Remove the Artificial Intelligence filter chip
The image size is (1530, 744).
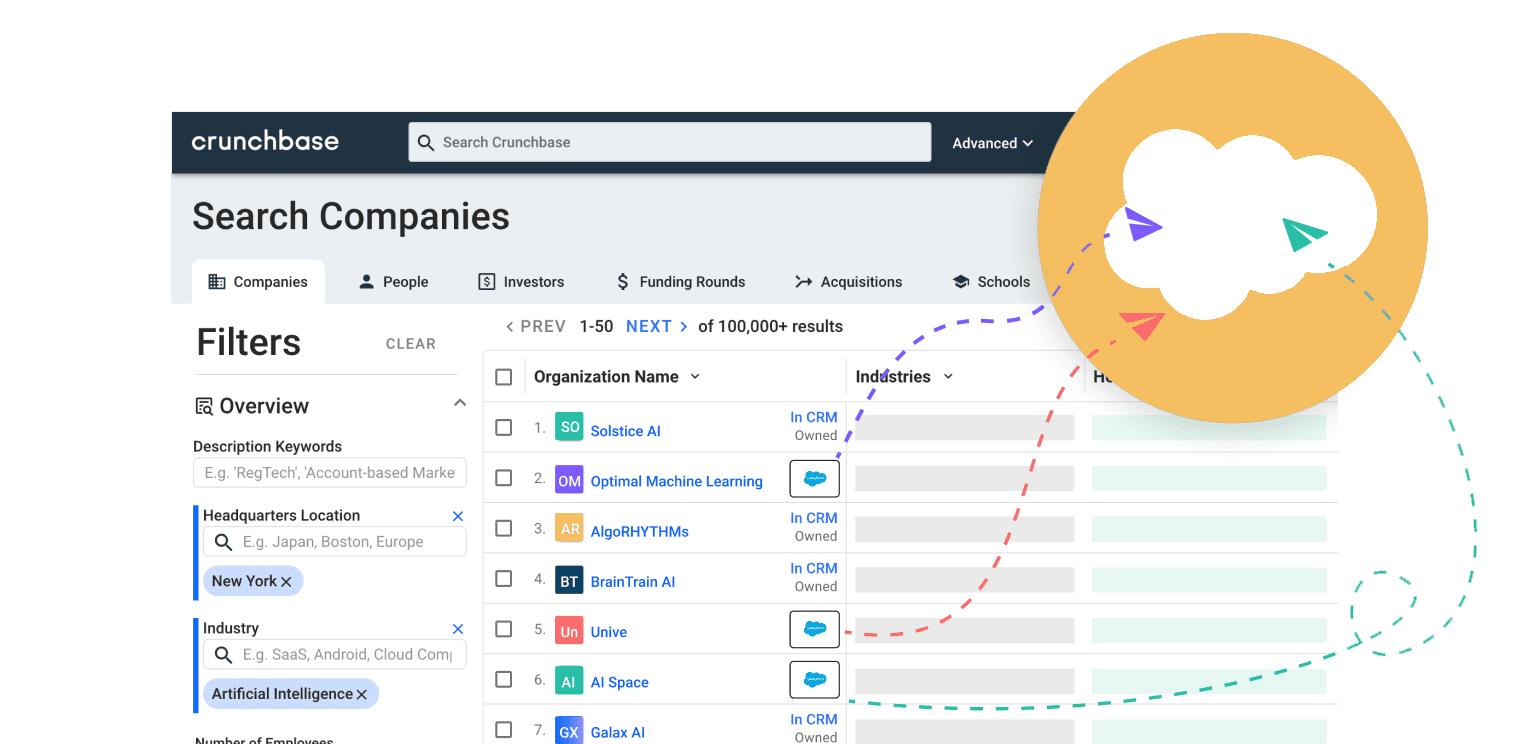pos(362,694)
